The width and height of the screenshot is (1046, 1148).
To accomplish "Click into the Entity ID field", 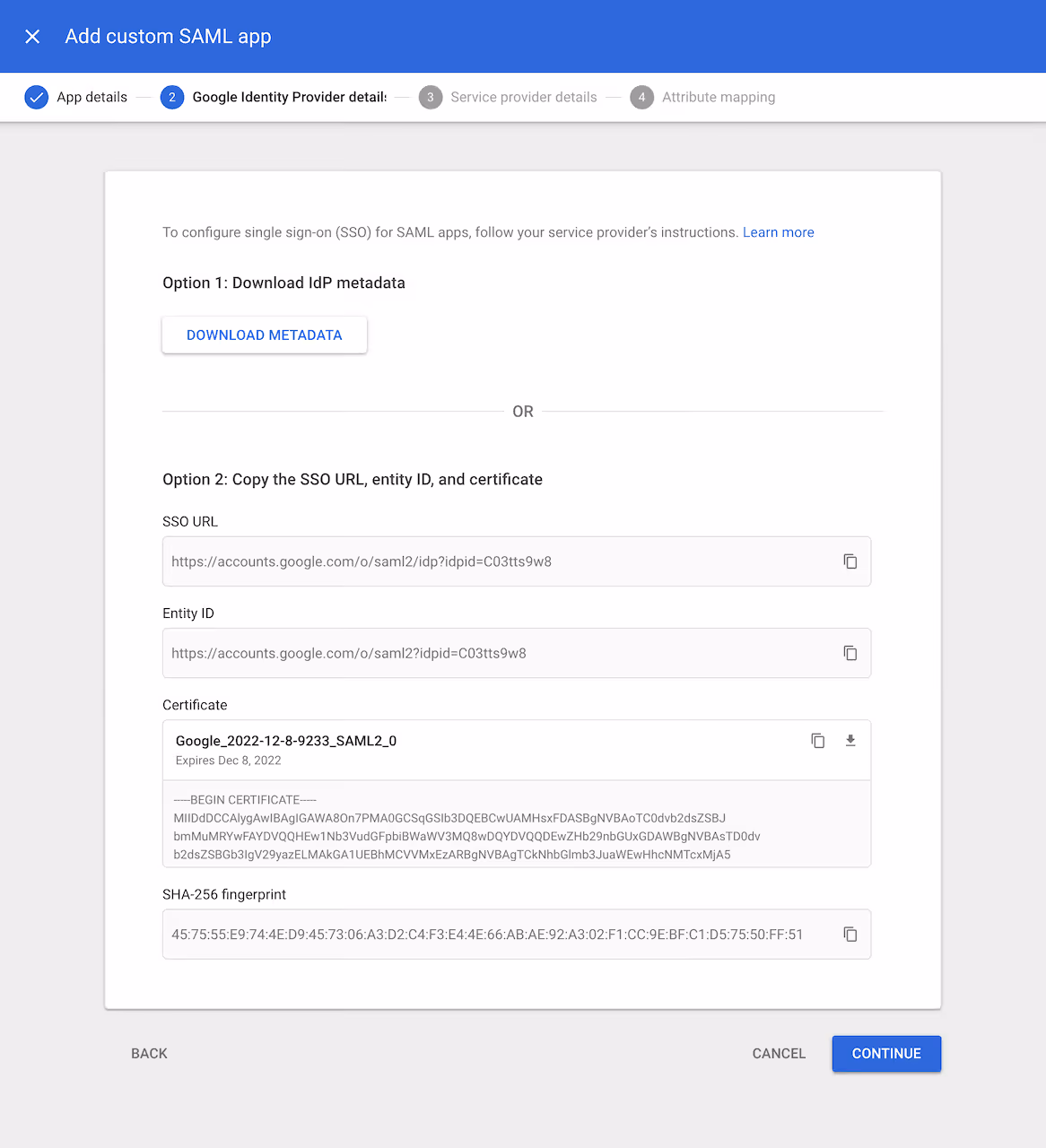I will pyautogui.click(x=517, y=653).
